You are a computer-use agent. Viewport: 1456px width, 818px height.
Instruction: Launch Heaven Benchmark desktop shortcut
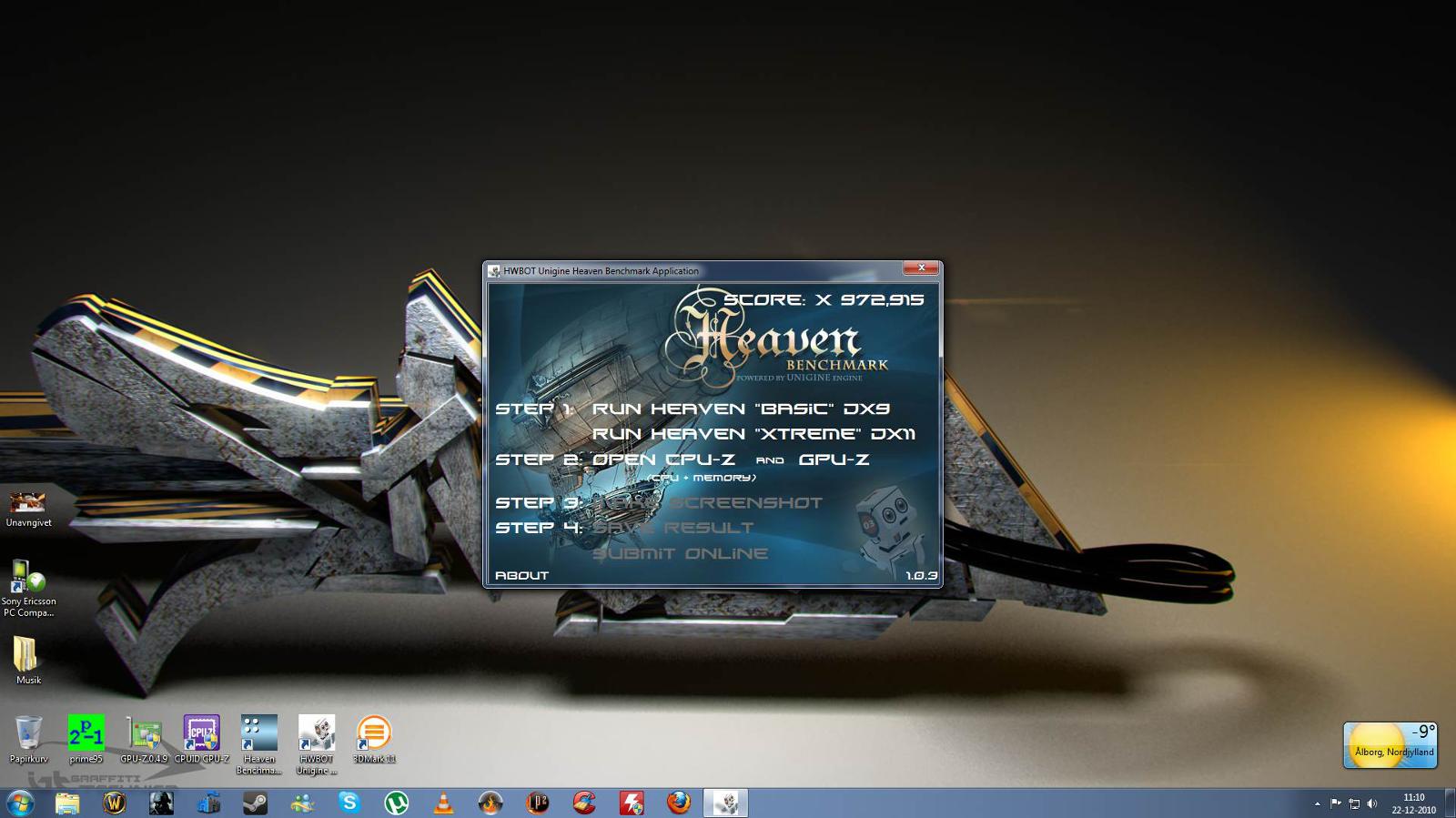coord(258,744)
